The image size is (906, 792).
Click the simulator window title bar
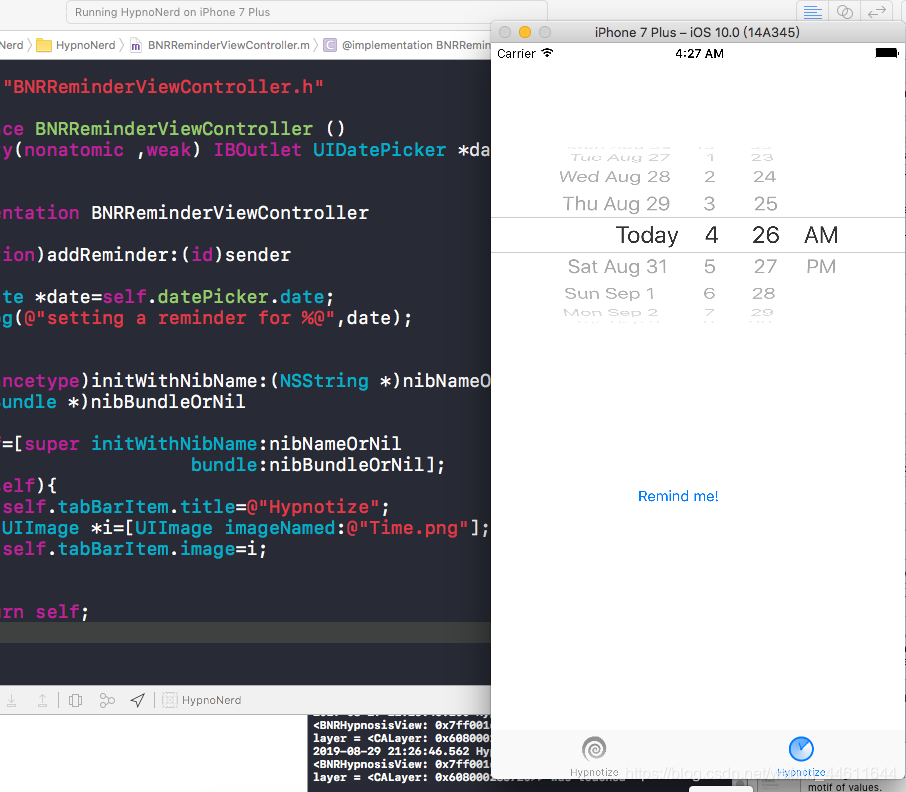click(697, 32)
